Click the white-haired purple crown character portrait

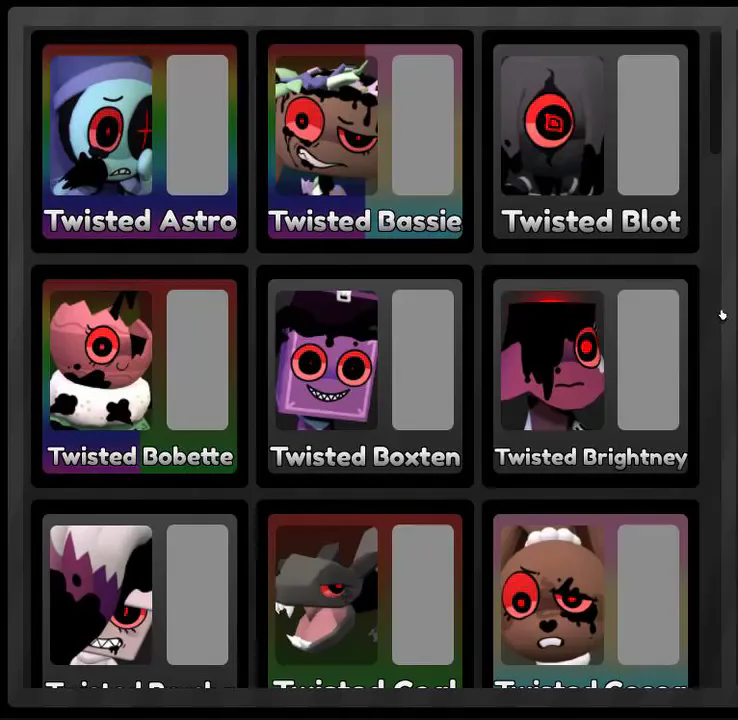[101, 595]
